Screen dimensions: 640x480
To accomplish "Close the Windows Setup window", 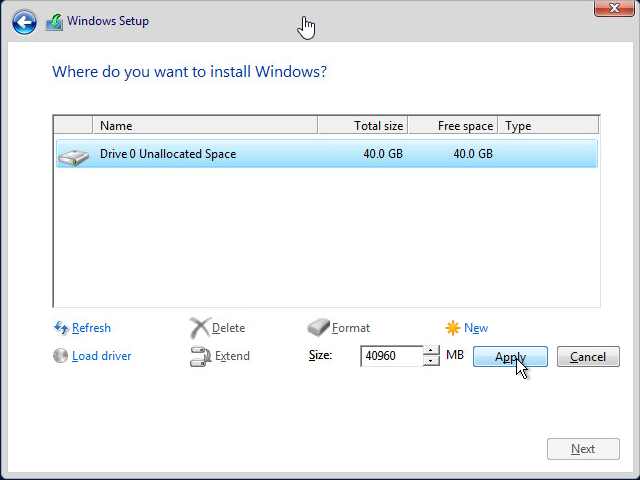I will 610,9.
